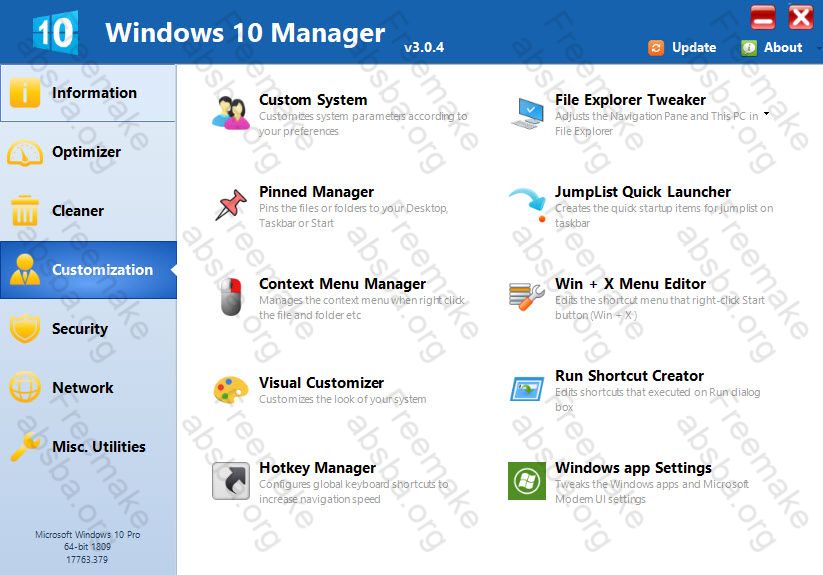
Task: Open JumpList Quick Launcher by its title
Action: tap(642, 192)
